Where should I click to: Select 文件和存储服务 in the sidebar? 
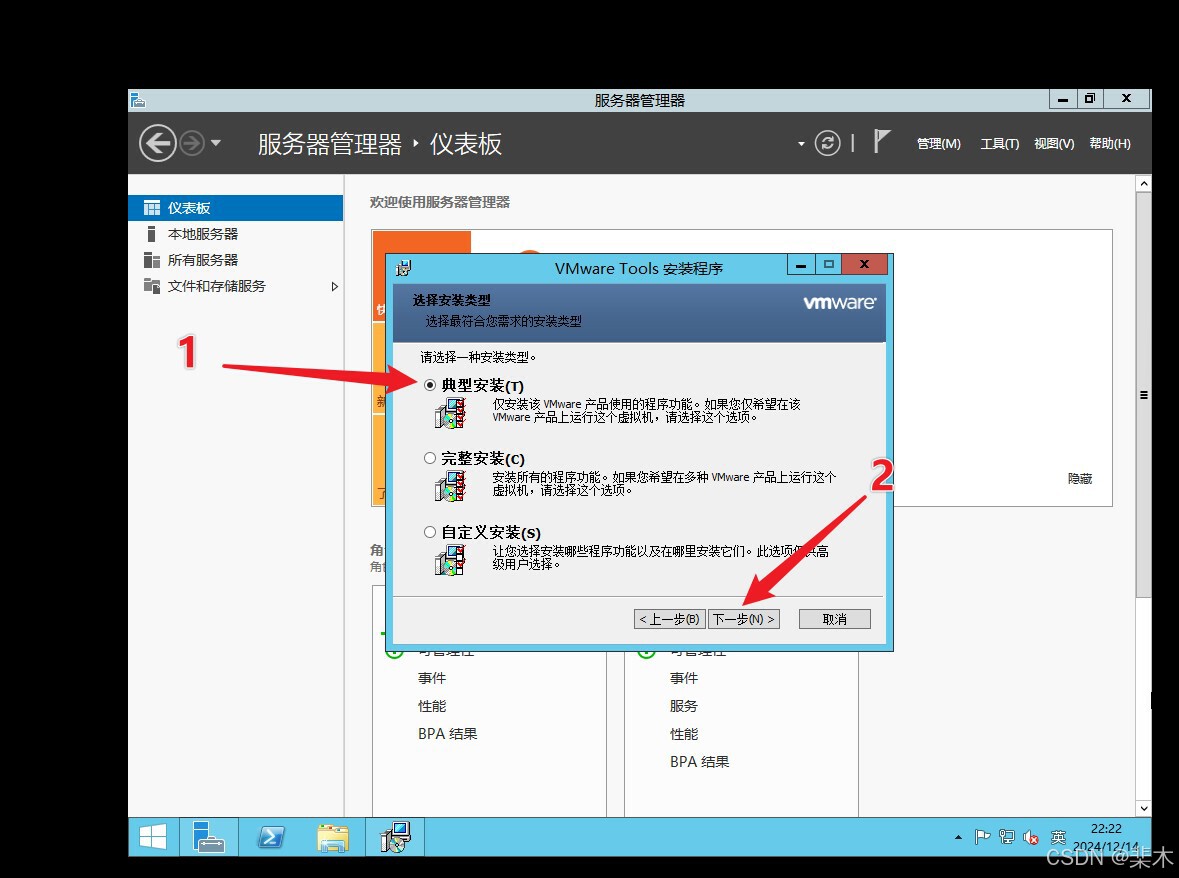(x=235, y=286)
